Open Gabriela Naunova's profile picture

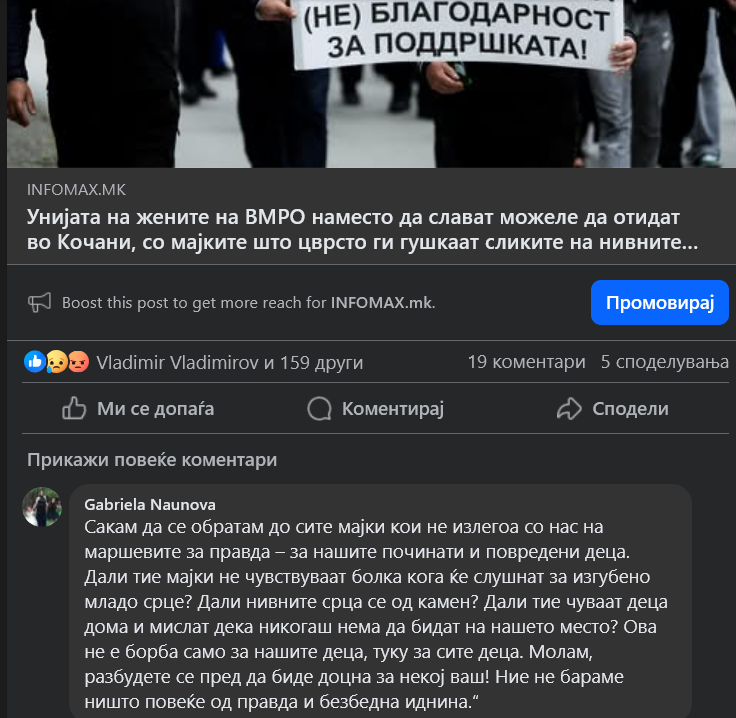[42, 507]
